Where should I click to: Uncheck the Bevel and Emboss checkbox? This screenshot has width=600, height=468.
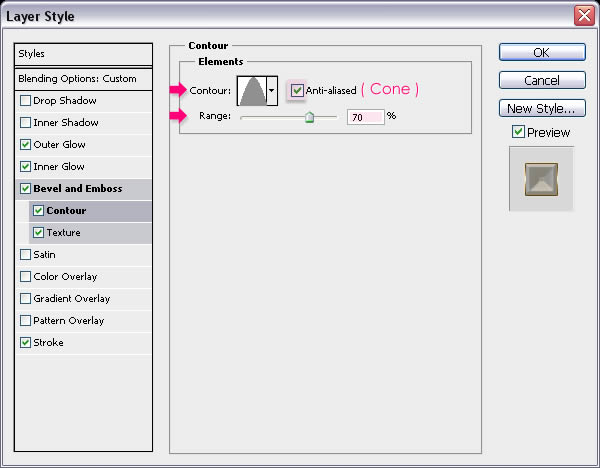click(x=25, y=189)
